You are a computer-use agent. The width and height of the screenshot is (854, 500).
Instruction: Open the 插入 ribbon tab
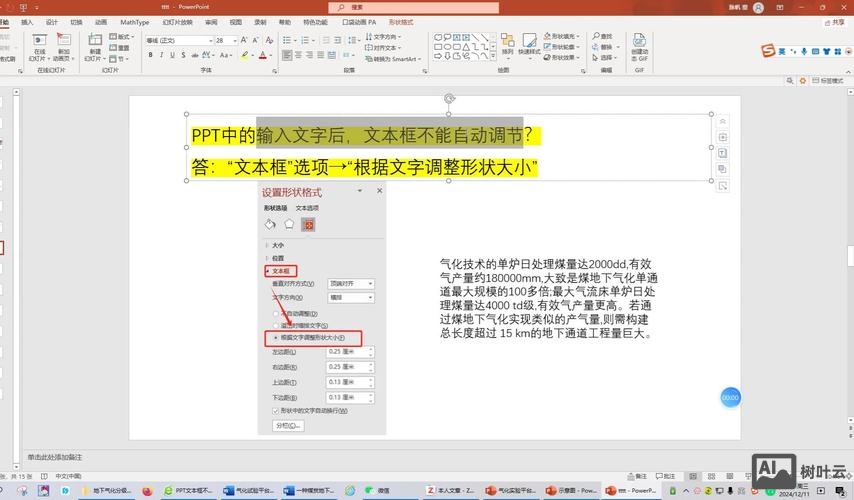click(27, 22)
